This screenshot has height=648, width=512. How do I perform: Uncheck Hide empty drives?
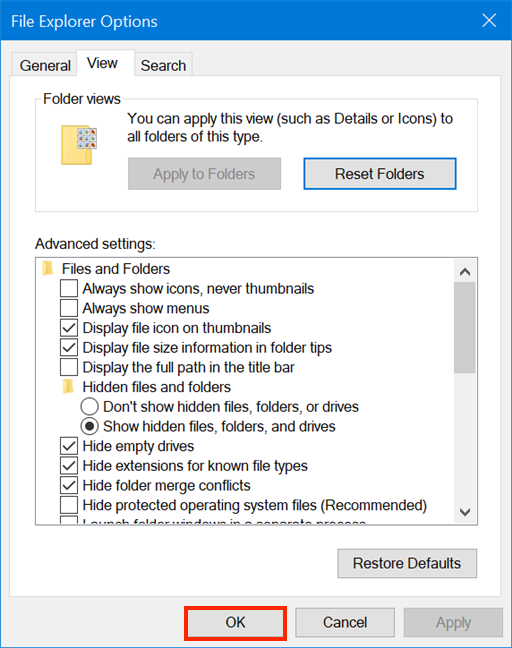(69, 446)
